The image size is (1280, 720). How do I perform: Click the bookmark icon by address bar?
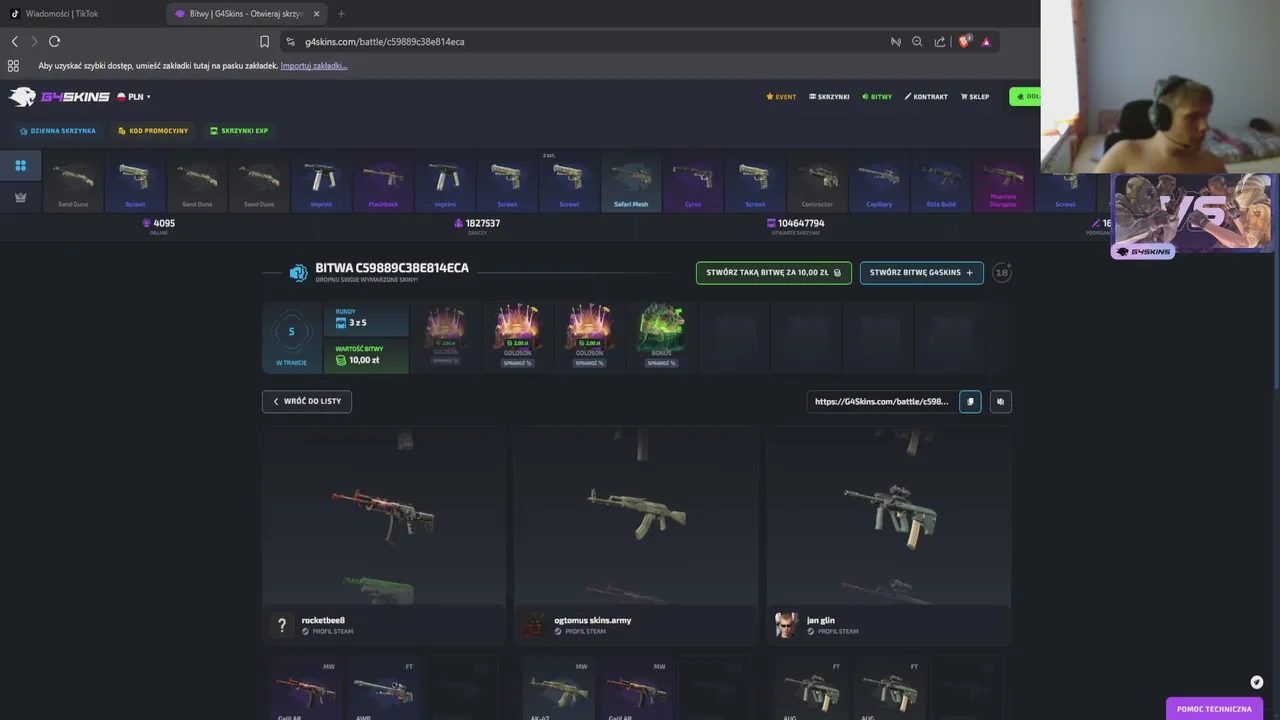[264, 42]
